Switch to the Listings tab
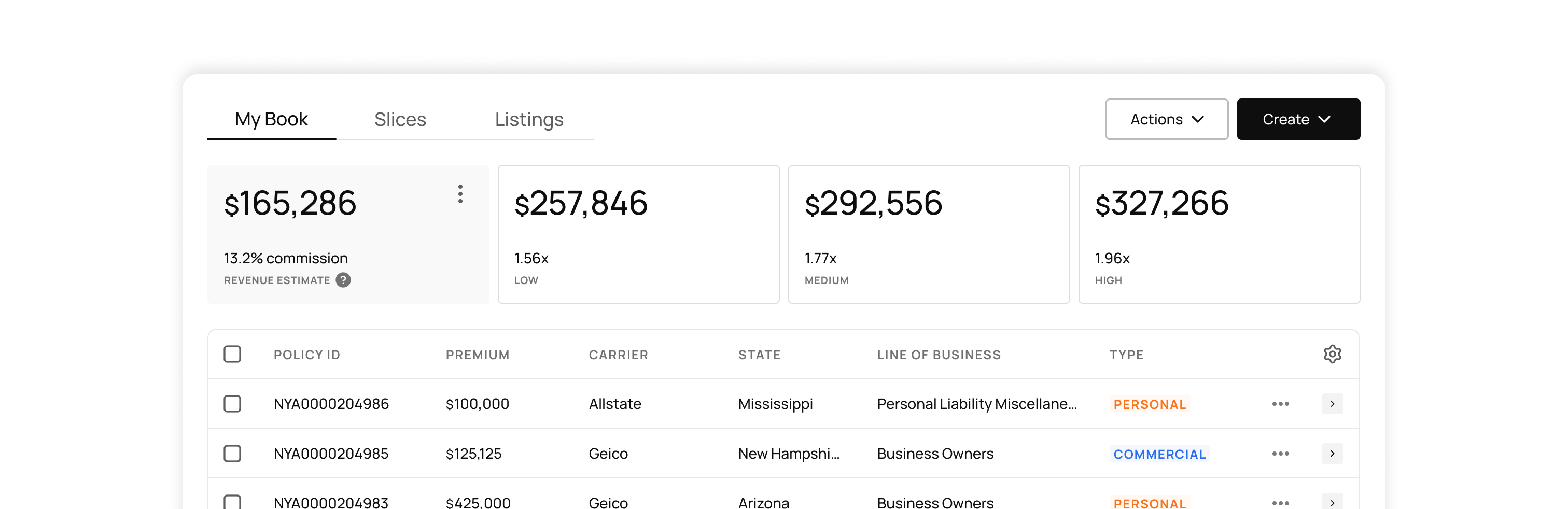 529,119
